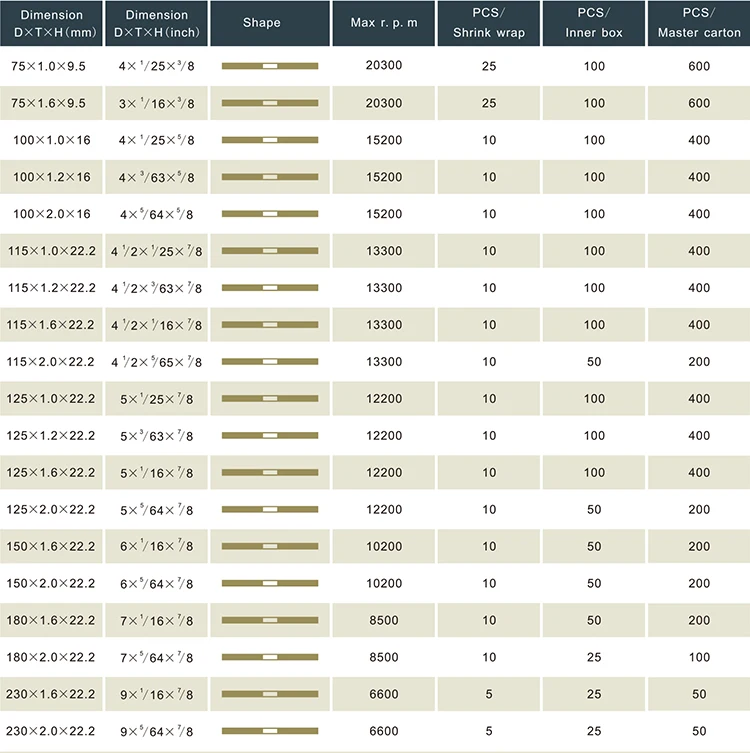This screenshot has width=750, height=753.
Task: Click the disc shape icon for 100×1.2×16
Action: tap(269, 177)
